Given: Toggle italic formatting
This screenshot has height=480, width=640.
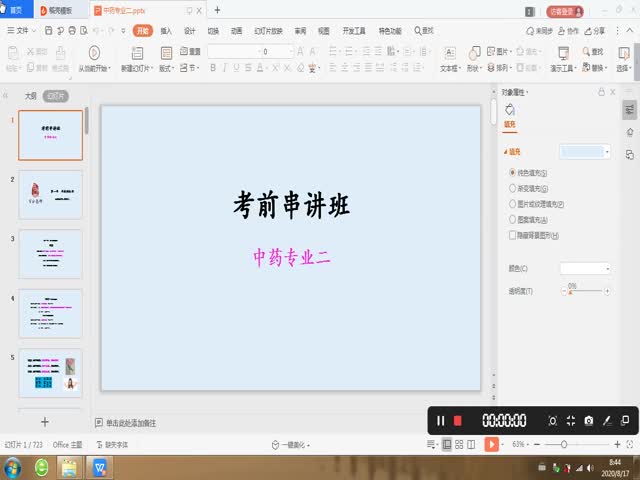Looking at the screenshot, I should tap(224, 68).
